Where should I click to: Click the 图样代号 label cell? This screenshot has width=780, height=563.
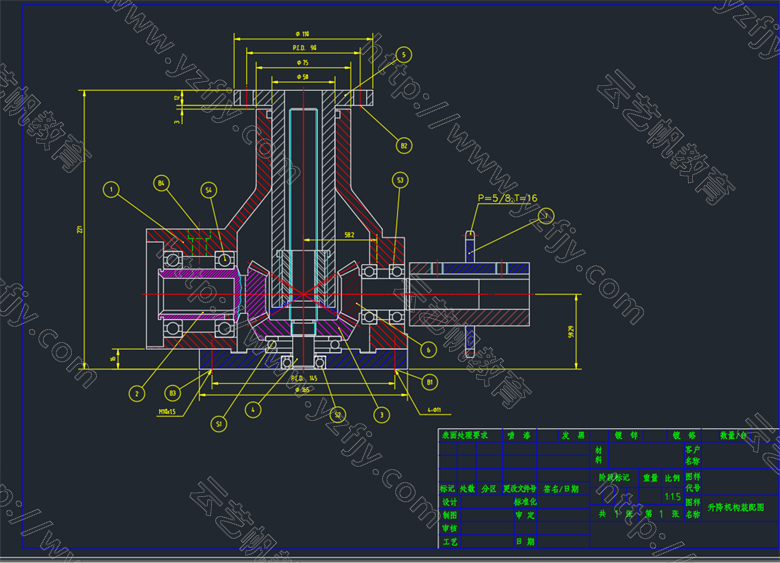[692, 482]
